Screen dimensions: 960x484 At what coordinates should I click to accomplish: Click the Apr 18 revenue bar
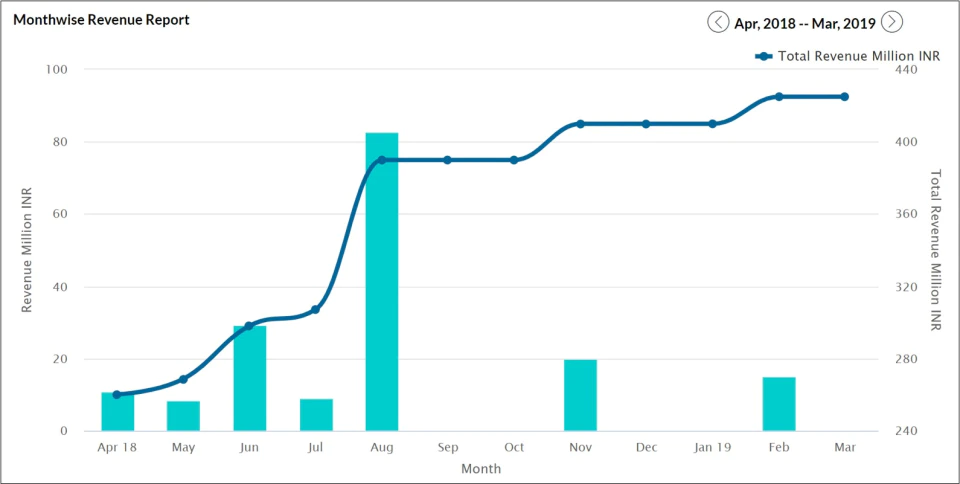click(118, 412)
